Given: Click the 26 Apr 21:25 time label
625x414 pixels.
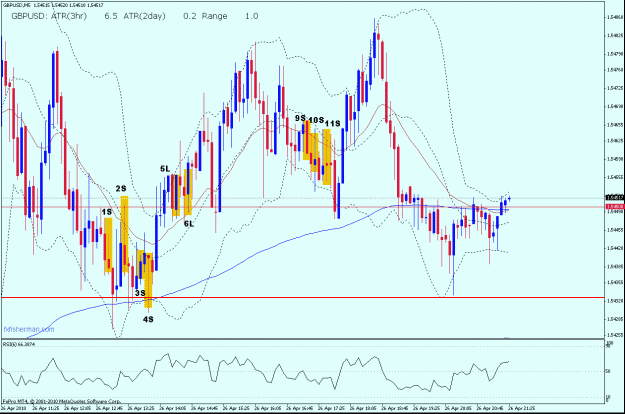Looking at the screenshot, I should click(523, 408).
